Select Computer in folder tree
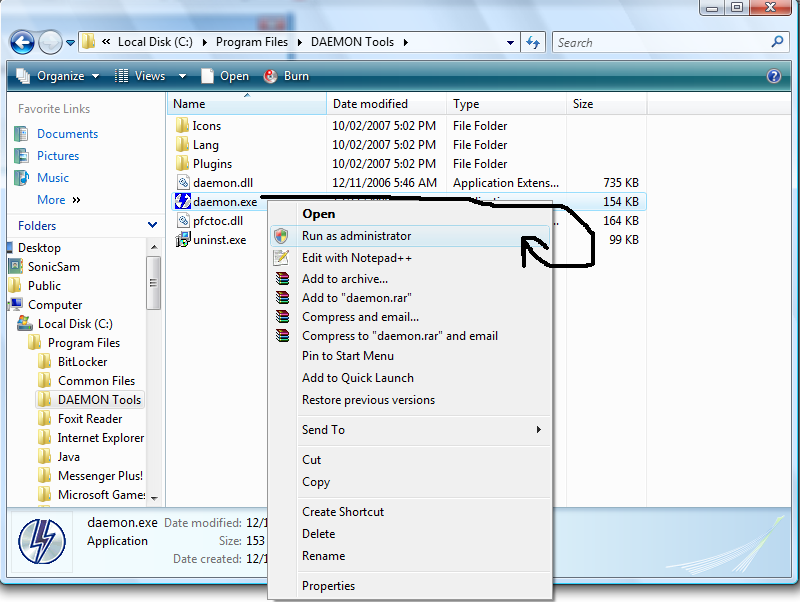This screenshot has width=800, height=602. click(x=55, y=305)
